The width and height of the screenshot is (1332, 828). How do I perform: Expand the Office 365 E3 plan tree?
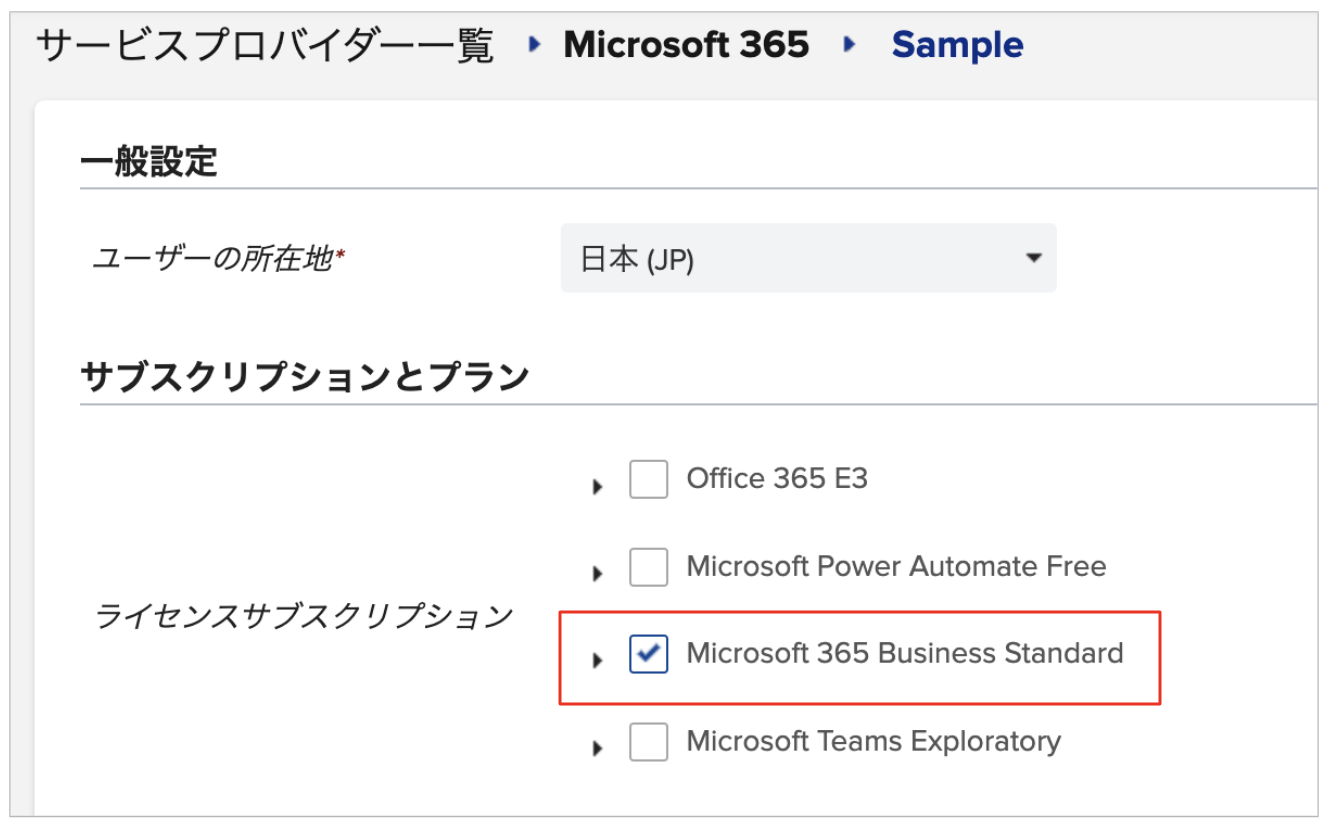[x=598, y=487]
